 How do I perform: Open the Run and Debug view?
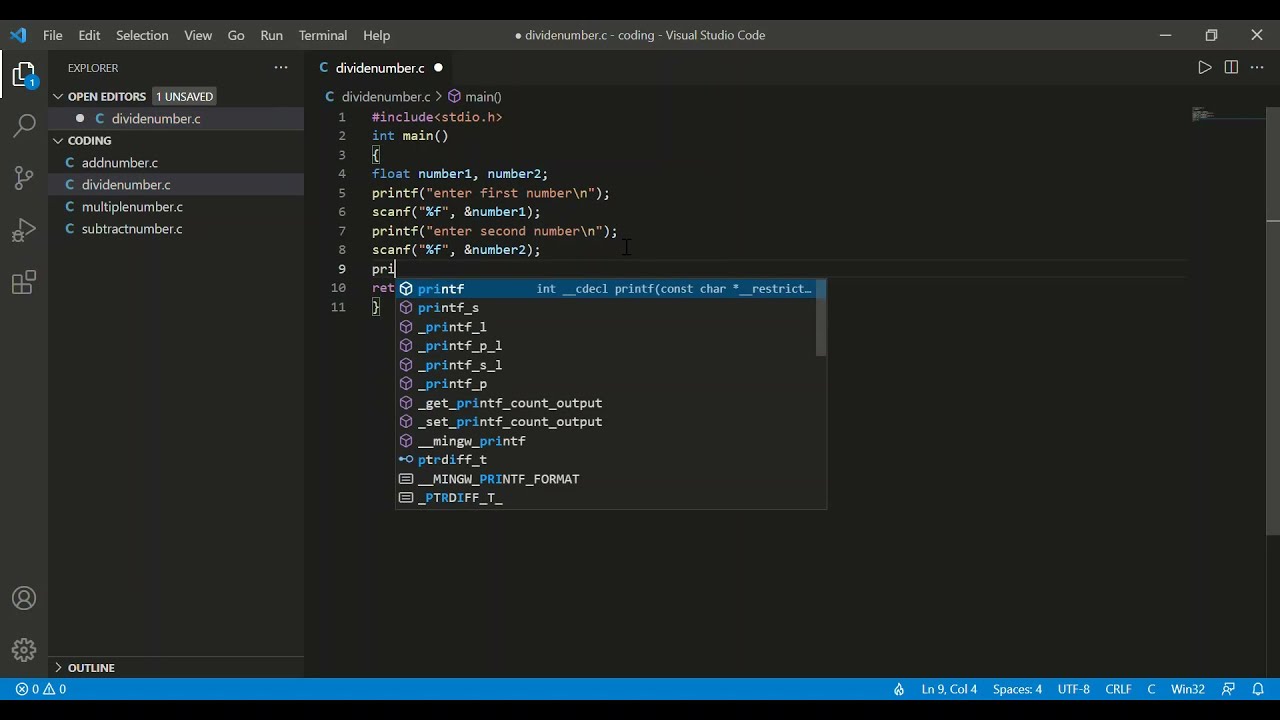point(24,230)
